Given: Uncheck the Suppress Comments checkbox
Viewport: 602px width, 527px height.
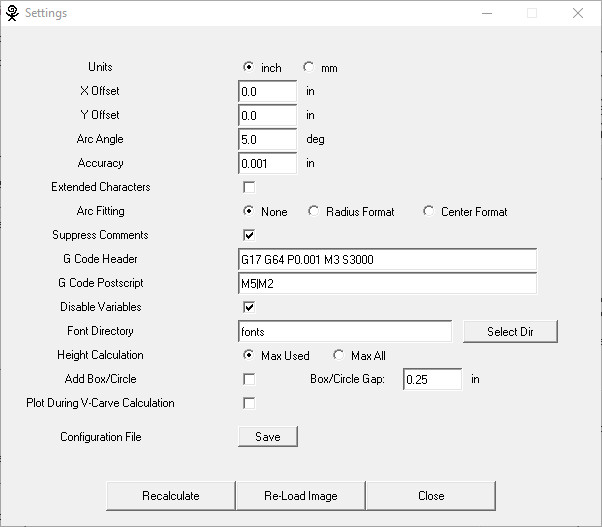Looking at the screenshot, I should [x=249, y=235].
